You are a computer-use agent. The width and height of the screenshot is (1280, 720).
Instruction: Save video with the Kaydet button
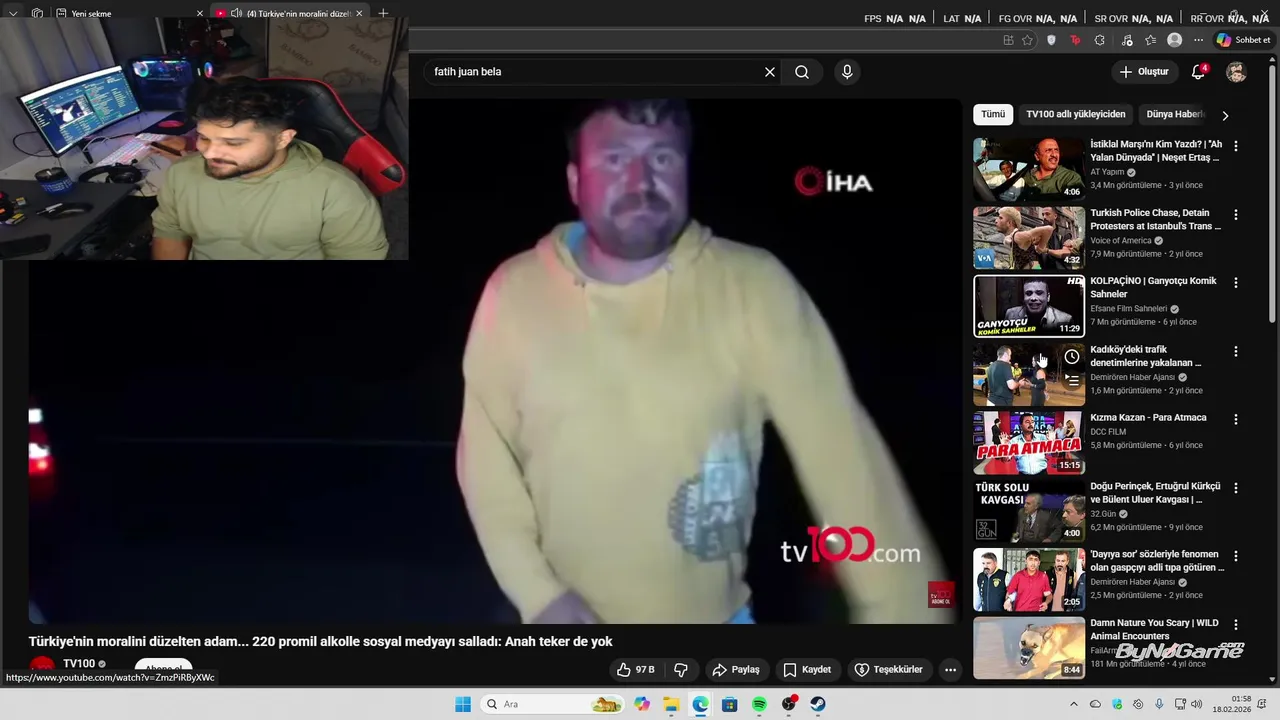tap(808, 669)
